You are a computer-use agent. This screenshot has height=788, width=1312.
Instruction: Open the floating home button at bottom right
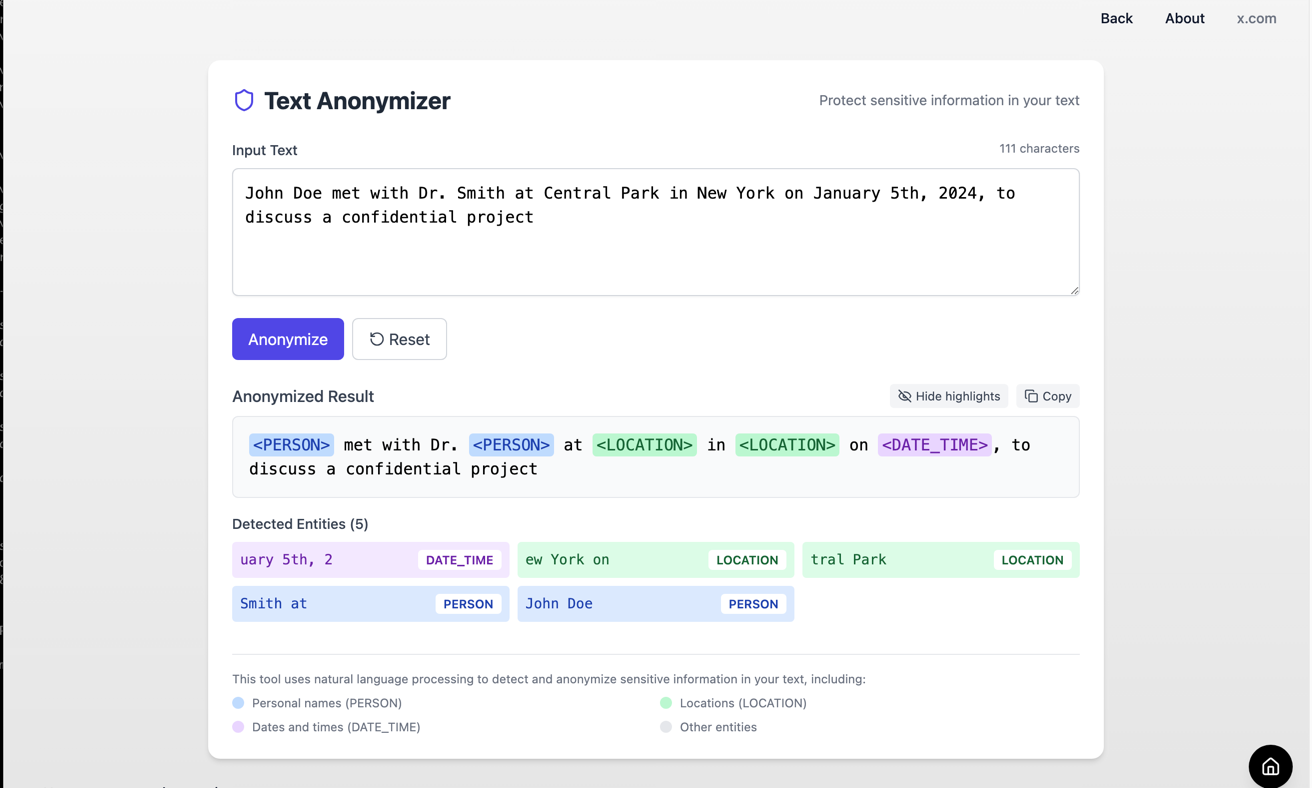tap(1270, 766)
